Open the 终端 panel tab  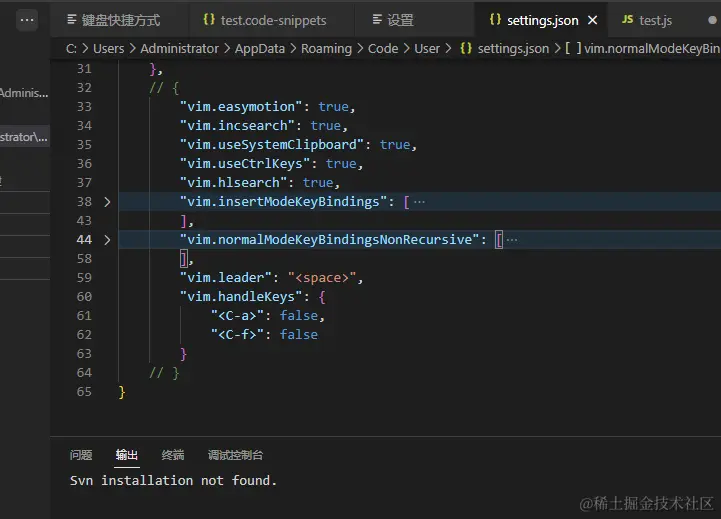[173, 455]
